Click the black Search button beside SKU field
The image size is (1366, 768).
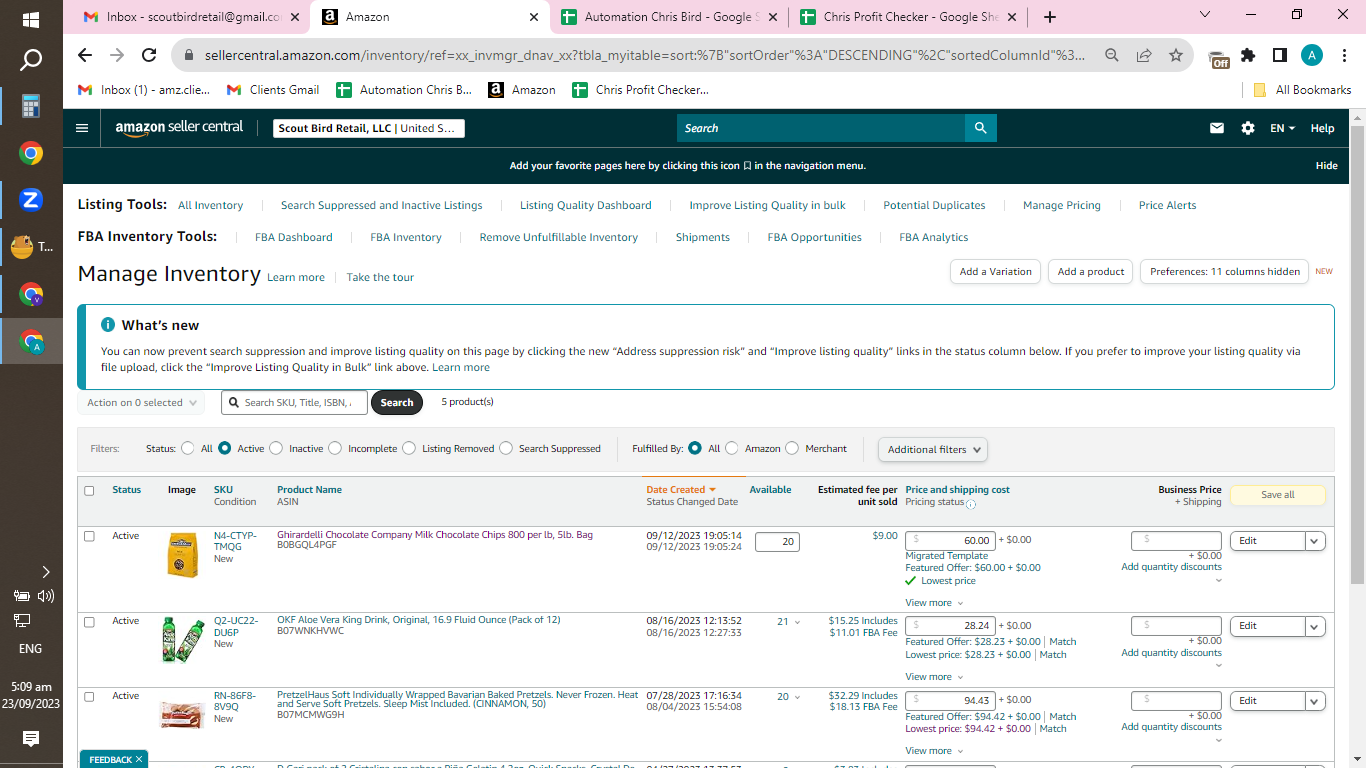pyautogui.click(x=397, y=403)
